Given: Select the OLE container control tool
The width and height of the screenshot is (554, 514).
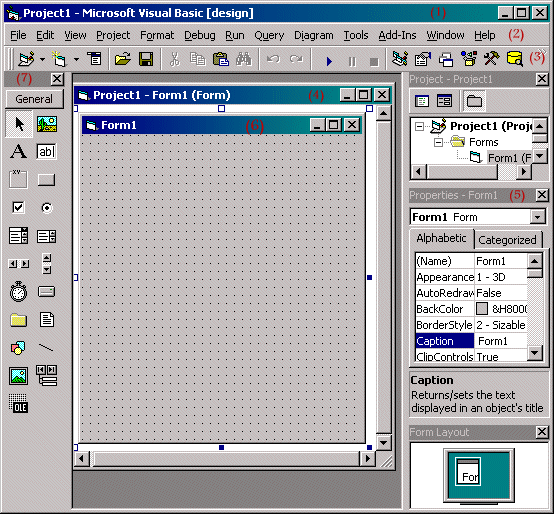Looking at the screenshot, I should [18, 404].
